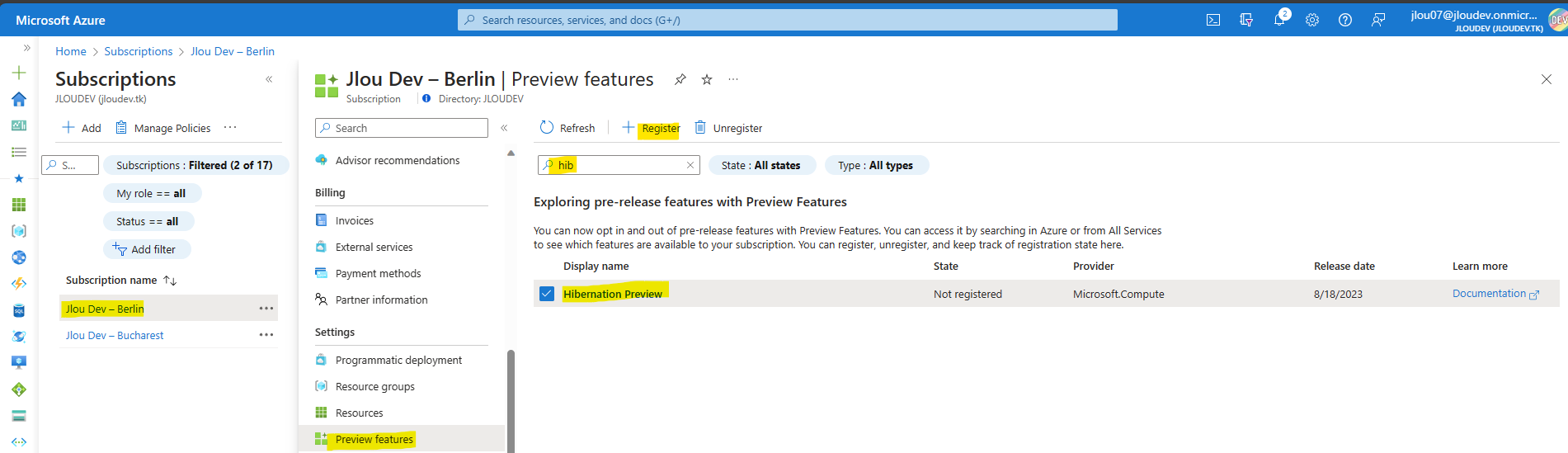Open Advisor recommendations
The height and width of the screenshot is (453, 1568).
tap(398, 160)
